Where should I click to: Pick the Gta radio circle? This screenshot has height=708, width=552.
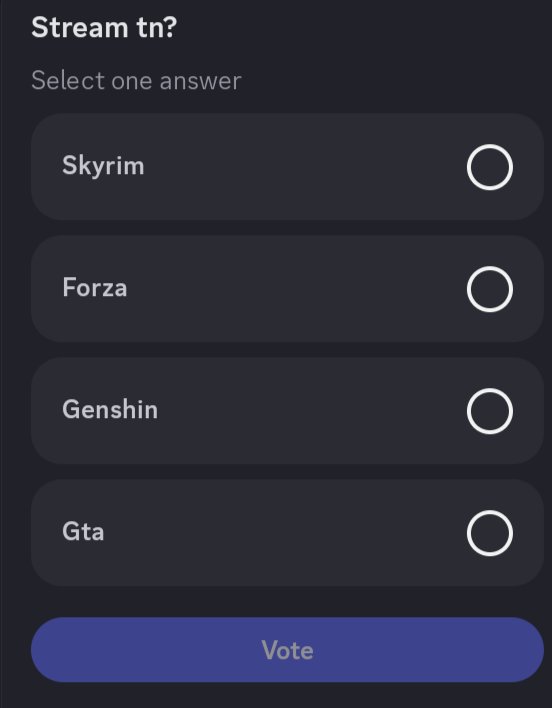(x=490, y=533)
